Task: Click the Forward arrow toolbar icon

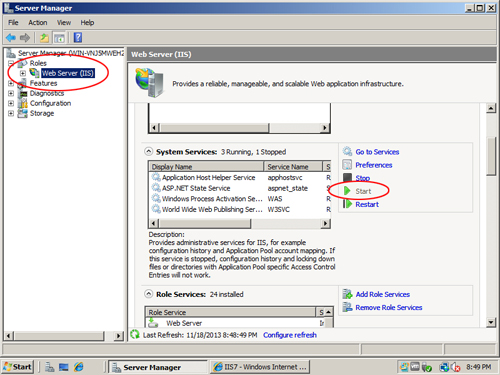Action: click(25, 38)
